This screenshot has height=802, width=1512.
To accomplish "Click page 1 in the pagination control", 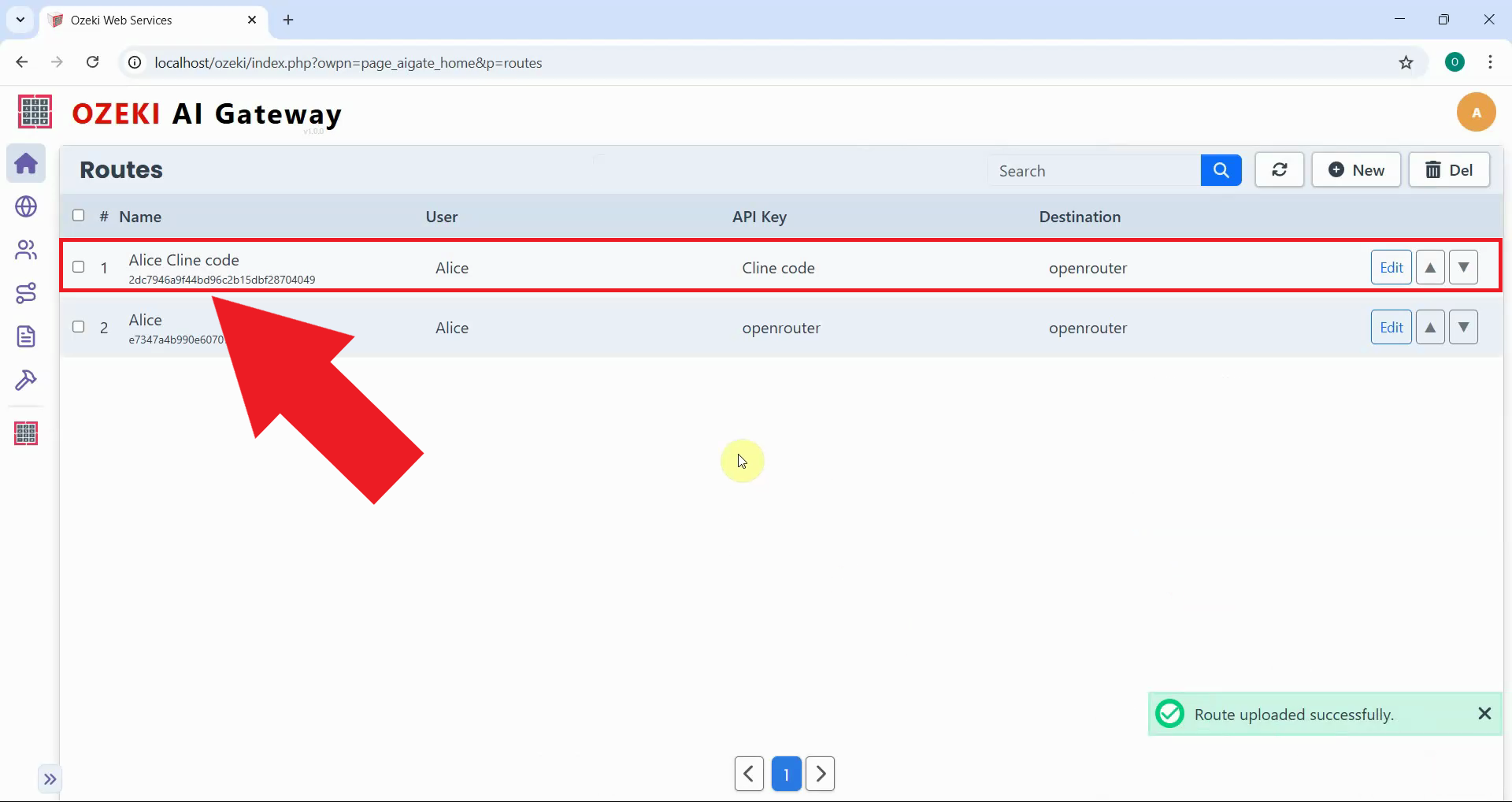I will tap(787, 773).
